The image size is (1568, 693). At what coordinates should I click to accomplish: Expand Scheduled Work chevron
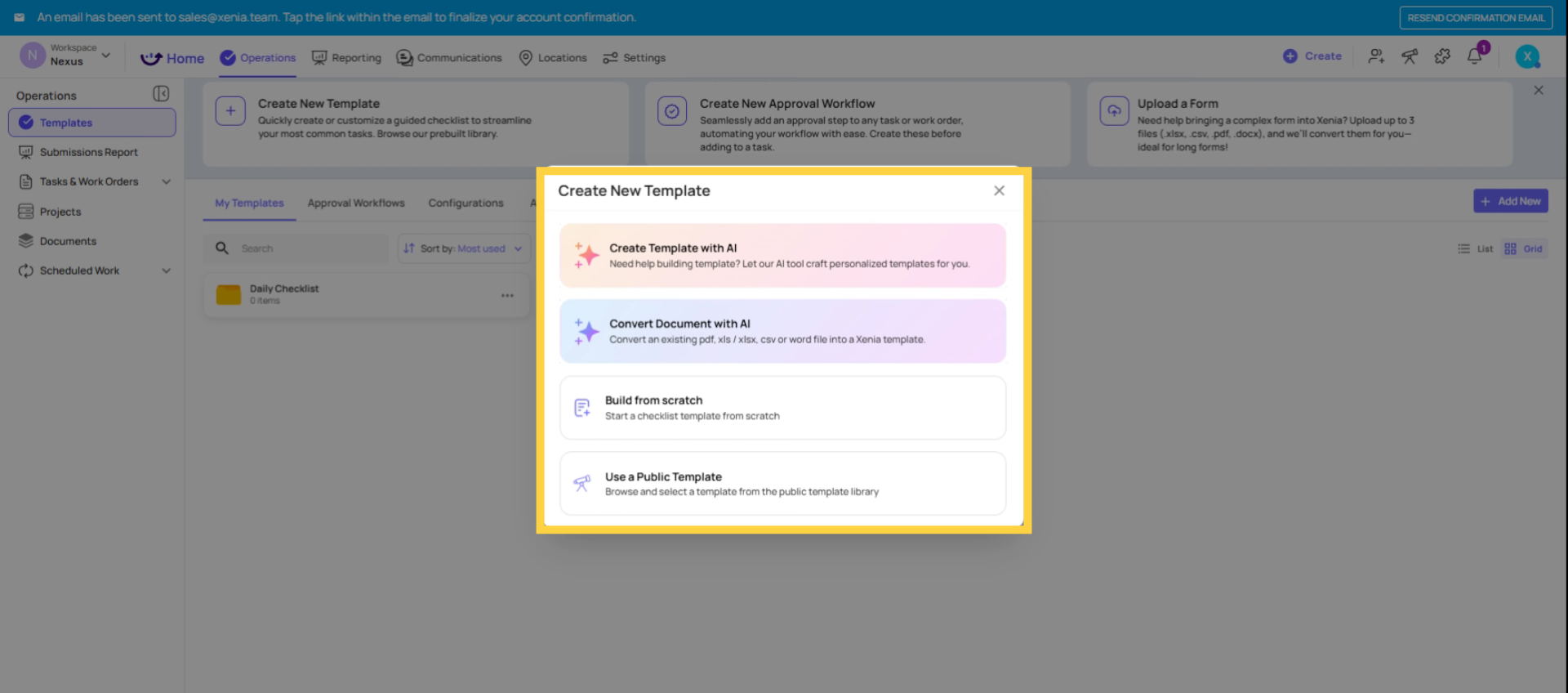point(167,270)
